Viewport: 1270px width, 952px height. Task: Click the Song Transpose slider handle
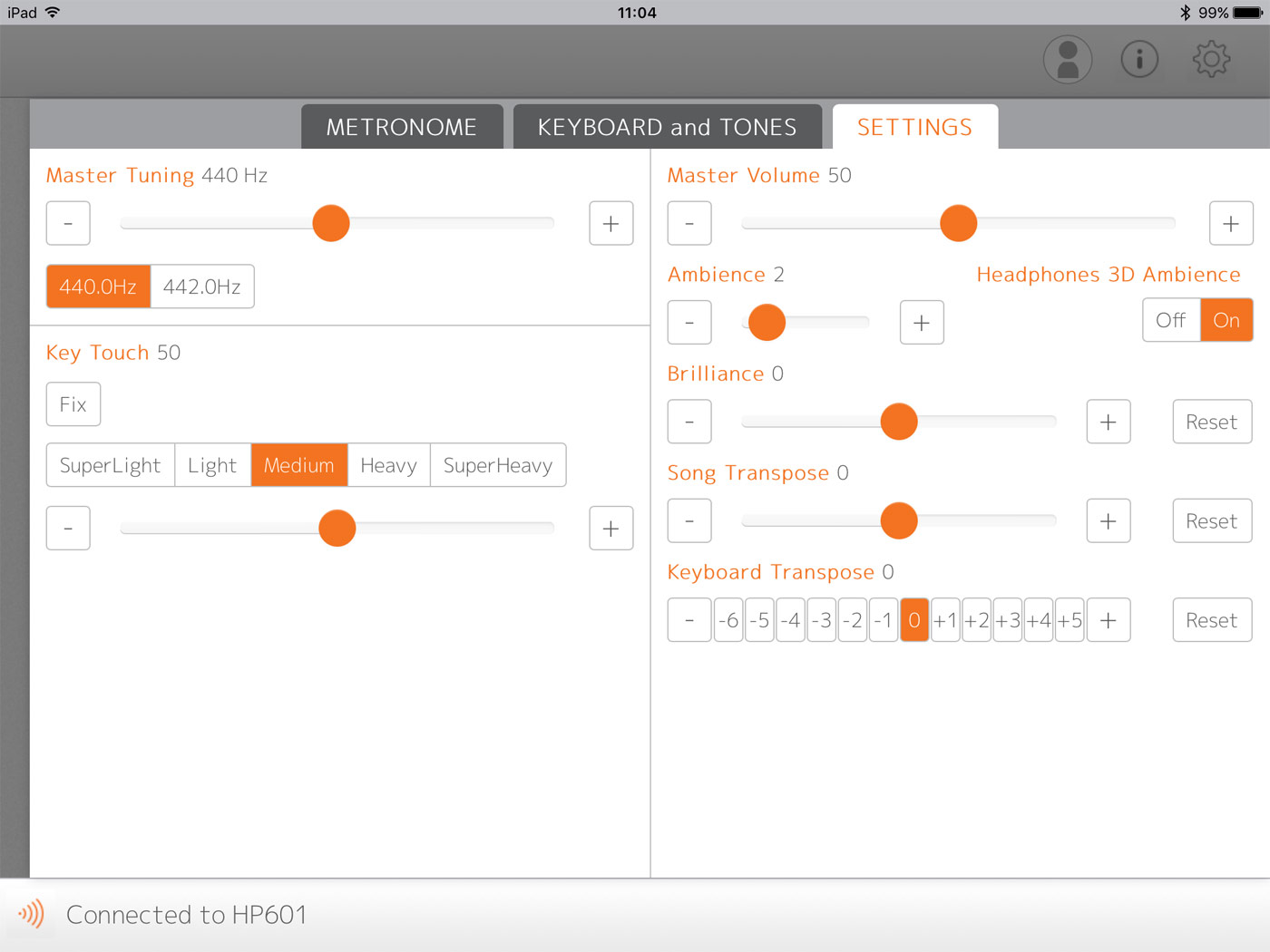click(899, 520)
